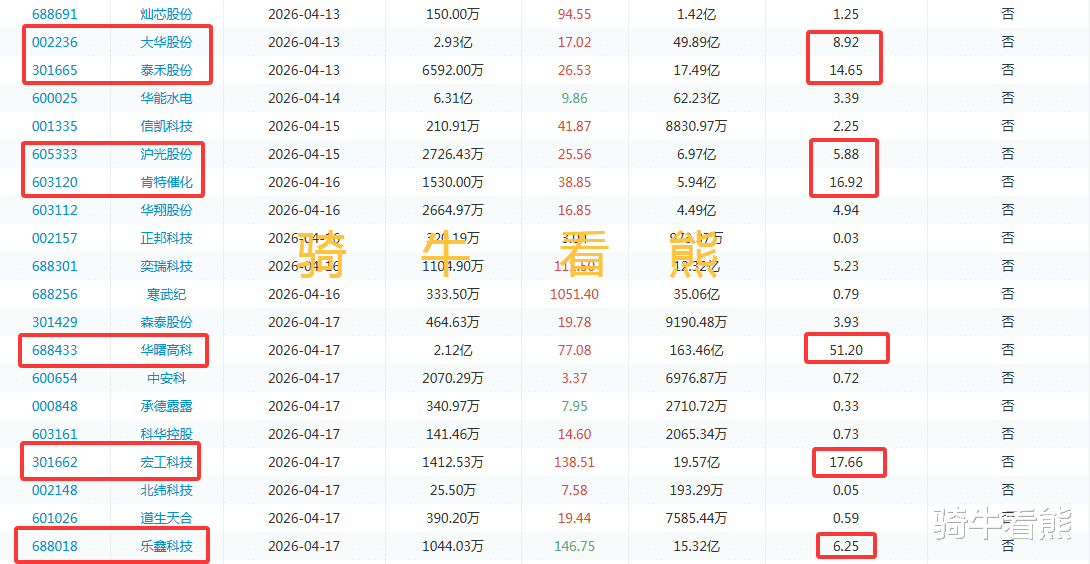Click the stock name 北纬科技
This screenshot has height=564, width=1090.
coord(166,490)
